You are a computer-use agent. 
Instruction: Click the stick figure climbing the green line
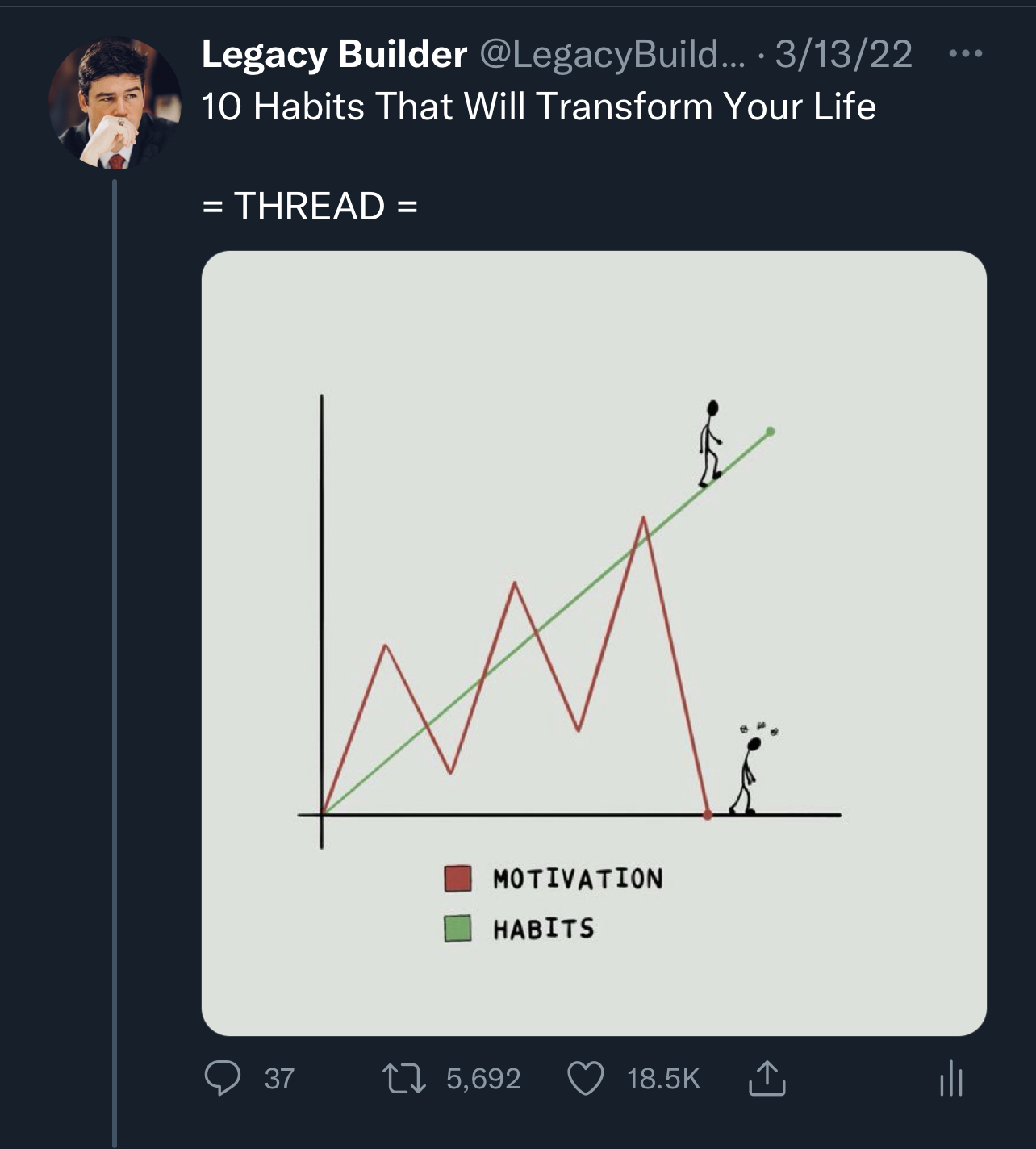(x=709, y=444)
